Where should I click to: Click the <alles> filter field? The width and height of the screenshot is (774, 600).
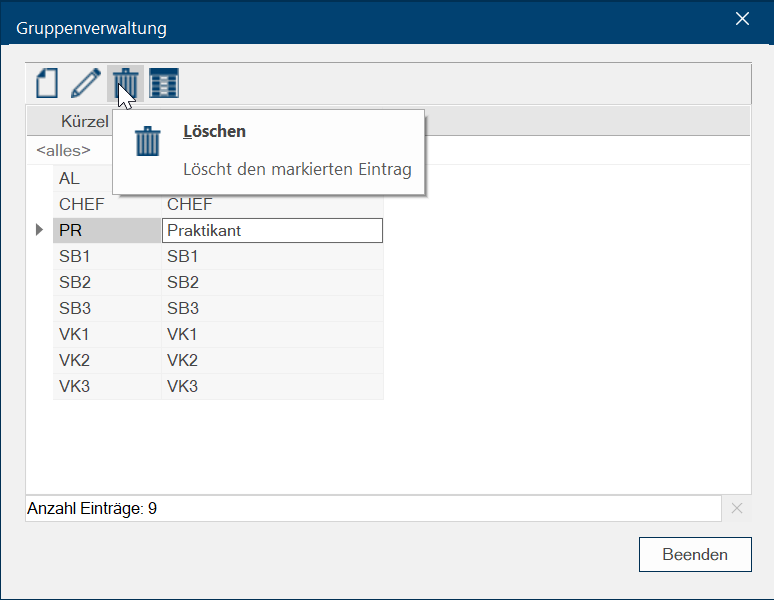(x=64, y=151)
